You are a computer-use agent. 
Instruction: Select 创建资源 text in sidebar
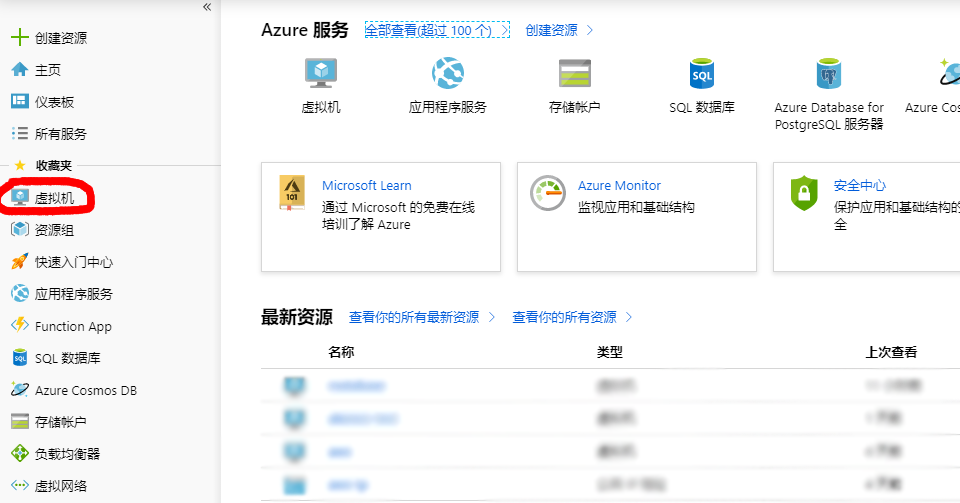[x=61, y=38]
